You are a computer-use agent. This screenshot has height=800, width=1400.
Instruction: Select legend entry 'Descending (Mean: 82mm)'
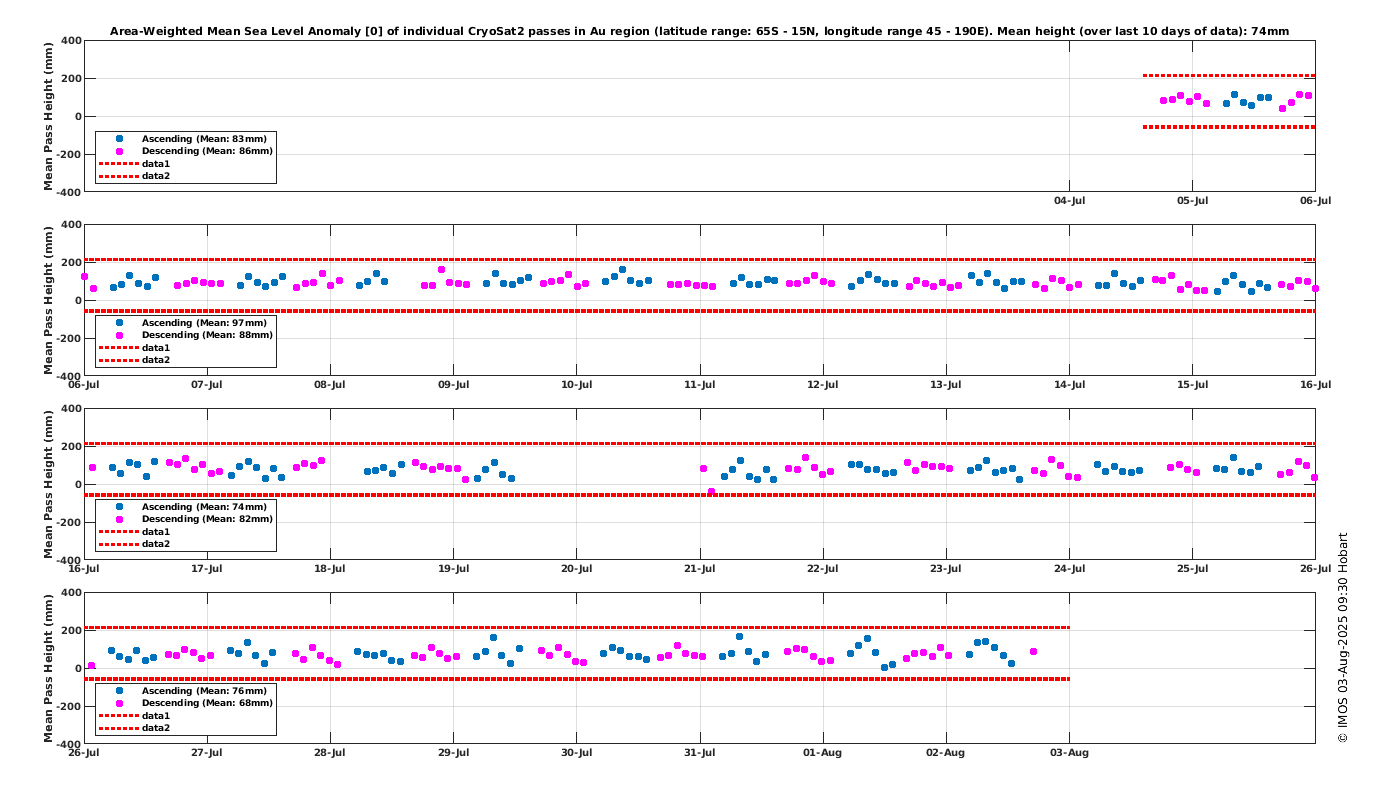207,519
